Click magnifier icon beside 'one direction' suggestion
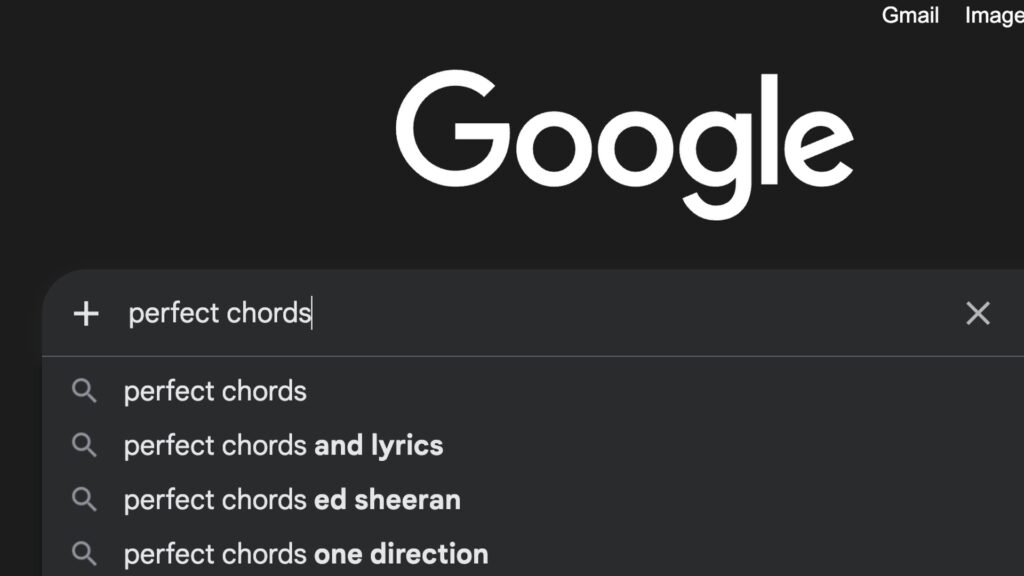Screen dimensions: 1024x576 pyautogui.click(x=85, y=553)
